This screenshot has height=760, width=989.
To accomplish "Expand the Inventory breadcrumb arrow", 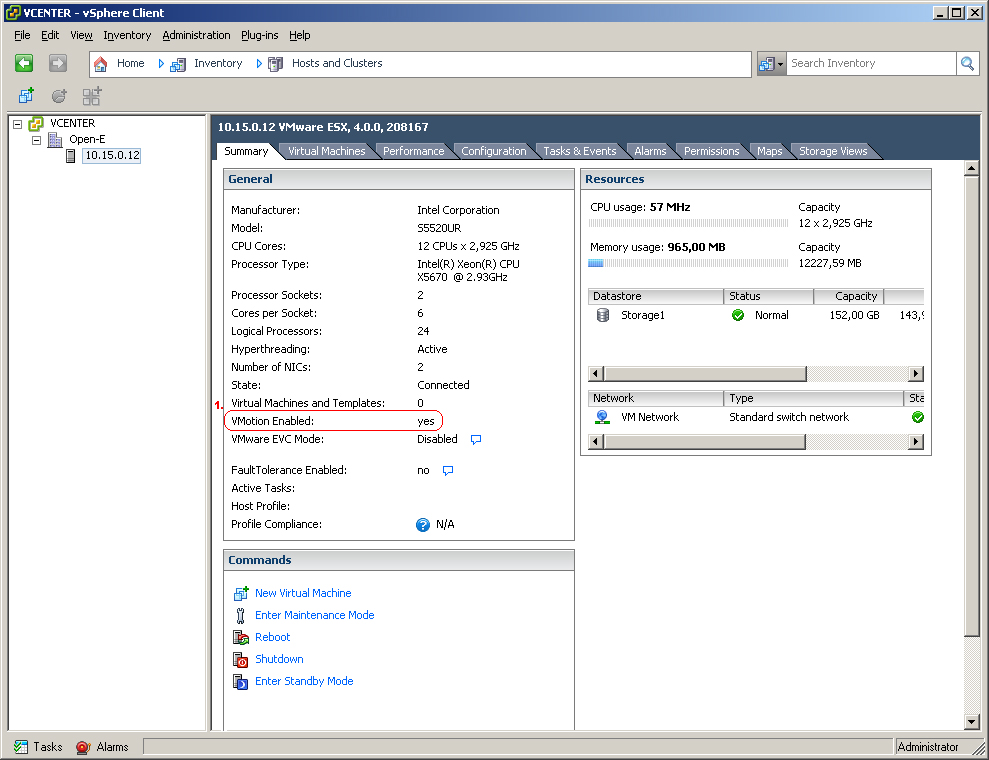I will point(259,64).
